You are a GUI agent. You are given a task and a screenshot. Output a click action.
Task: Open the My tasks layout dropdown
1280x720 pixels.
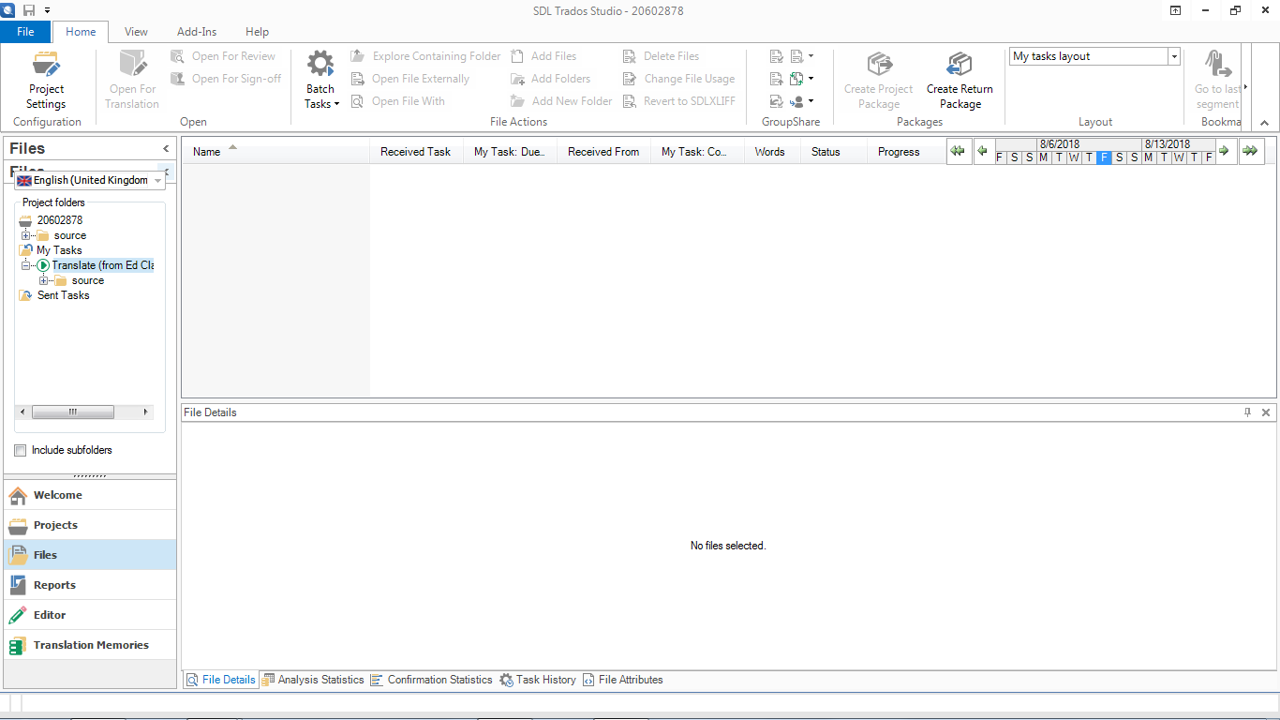coord(1174,56)
